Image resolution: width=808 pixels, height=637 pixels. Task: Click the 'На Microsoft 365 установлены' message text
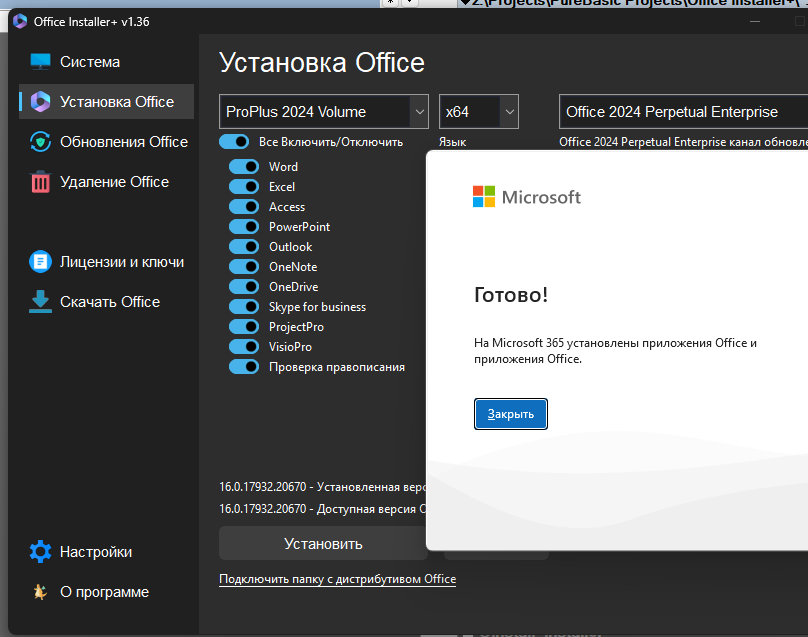pos(615,351)
